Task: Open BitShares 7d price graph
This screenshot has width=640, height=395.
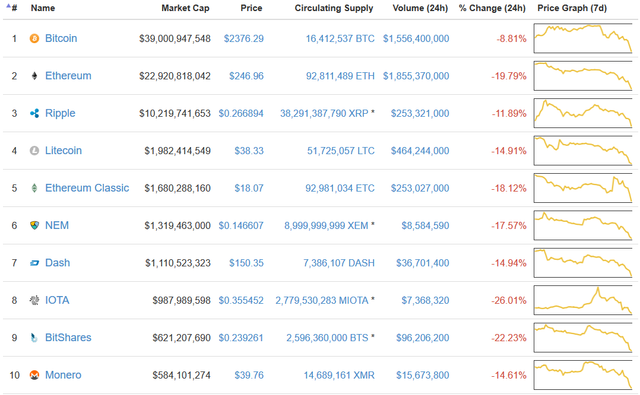Action: click(583, 338)
